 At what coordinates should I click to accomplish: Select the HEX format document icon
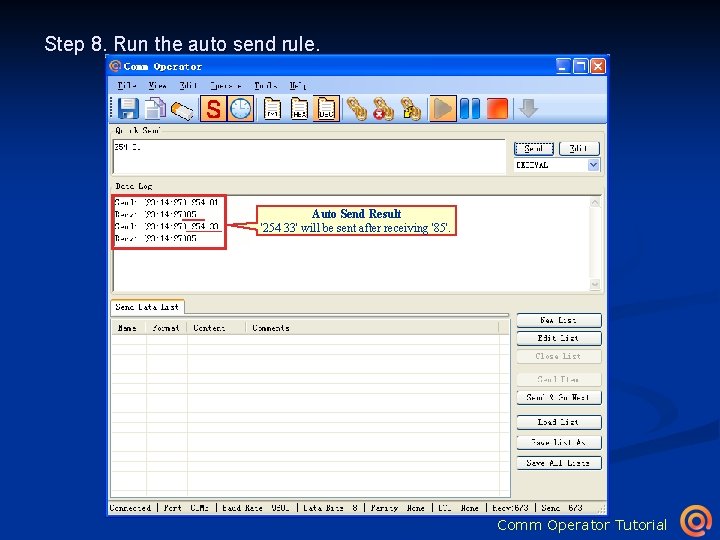[299, 109]
